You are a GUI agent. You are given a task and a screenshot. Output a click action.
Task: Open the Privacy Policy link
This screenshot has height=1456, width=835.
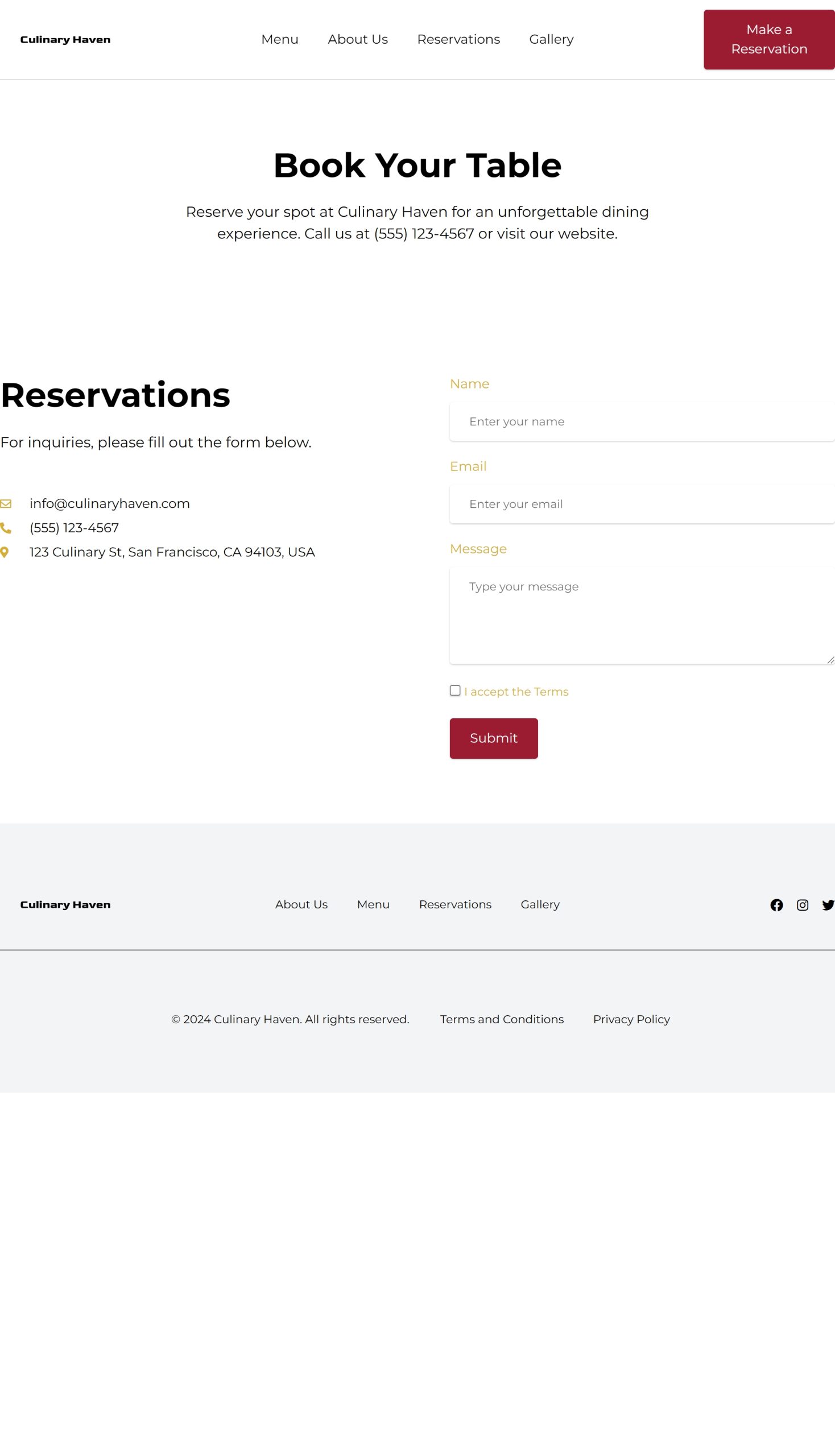(x=631, y=1019)
